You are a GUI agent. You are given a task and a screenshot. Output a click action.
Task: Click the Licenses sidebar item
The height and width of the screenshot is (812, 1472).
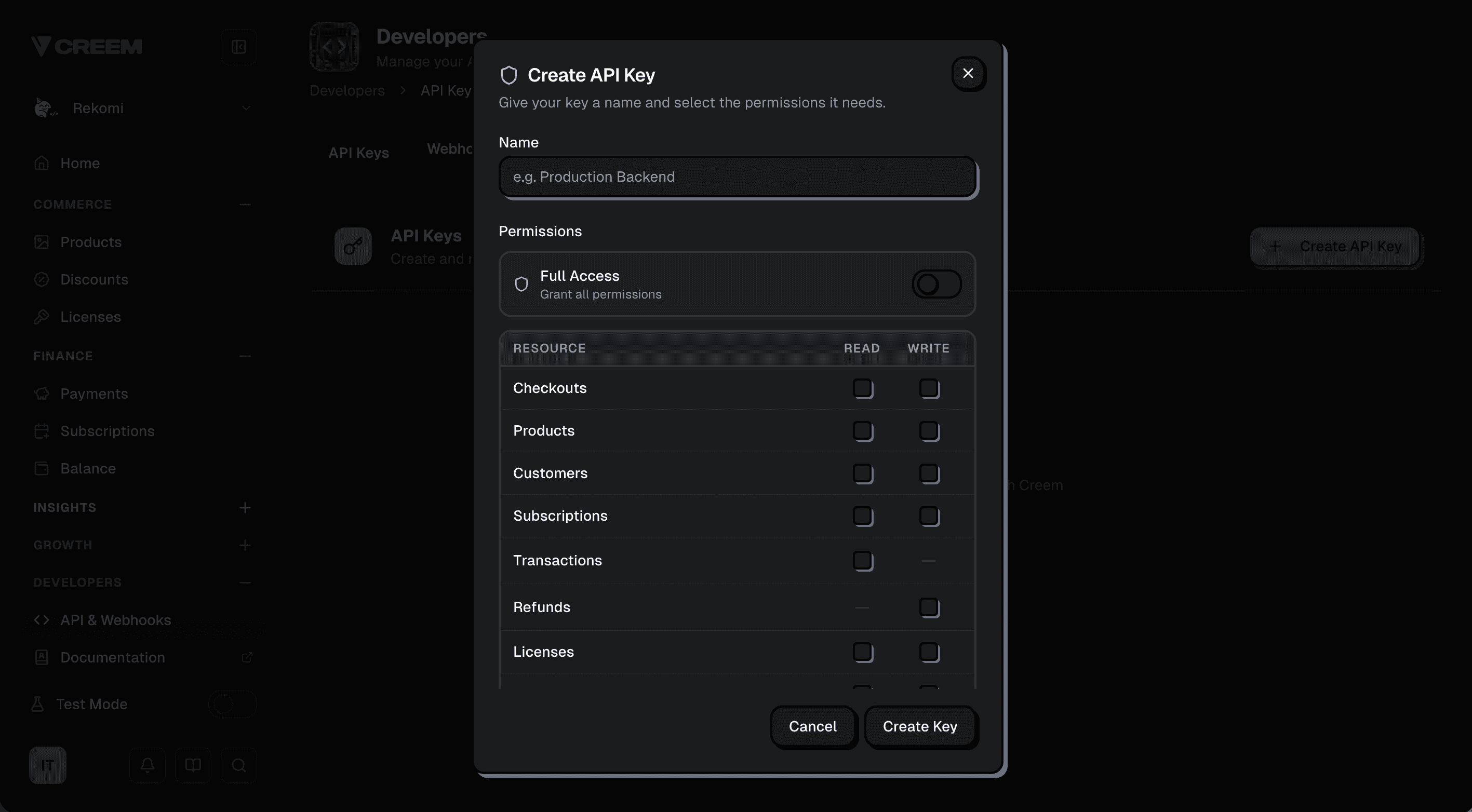pyautogui.click(x=91, y=317)
